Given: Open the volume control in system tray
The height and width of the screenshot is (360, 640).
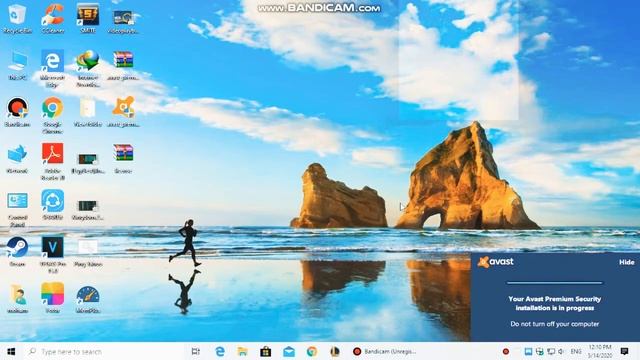Looking at the screenshot, I should [562, 351].
